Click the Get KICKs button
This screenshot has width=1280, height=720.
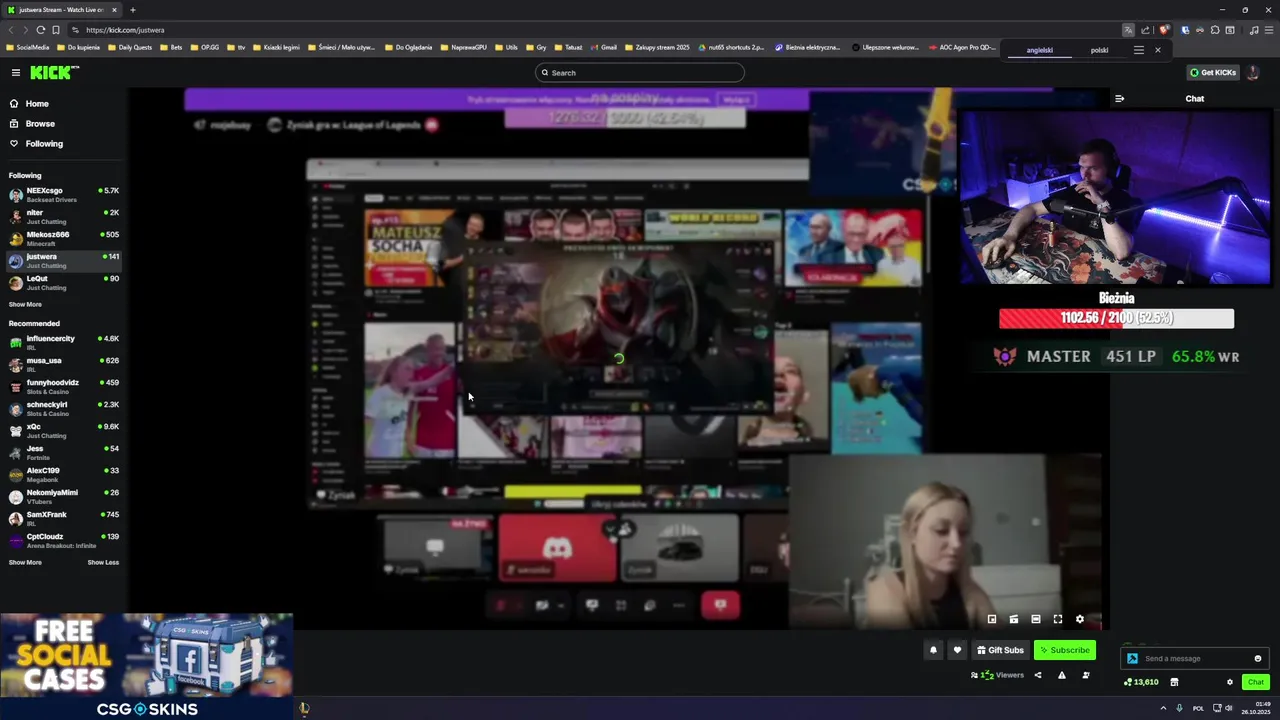(x=1213, y=72)
